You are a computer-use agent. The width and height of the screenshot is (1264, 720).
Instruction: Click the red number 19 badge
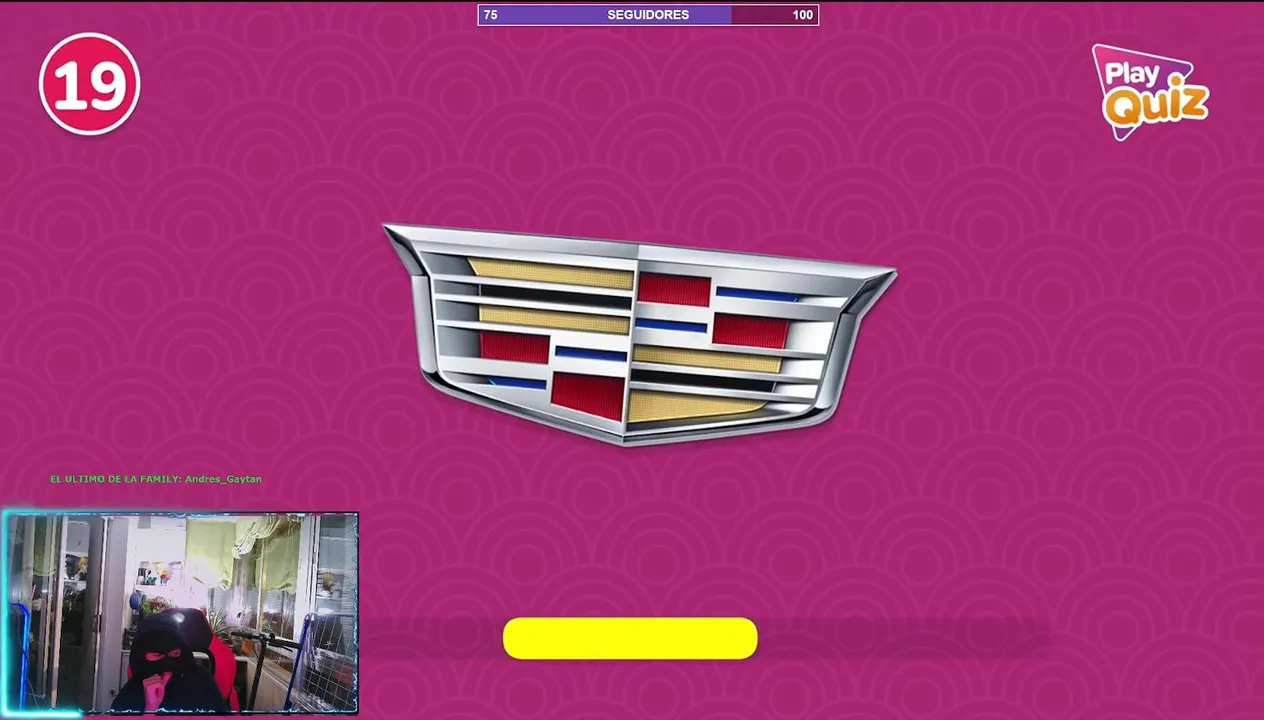[x=89, y=84]
